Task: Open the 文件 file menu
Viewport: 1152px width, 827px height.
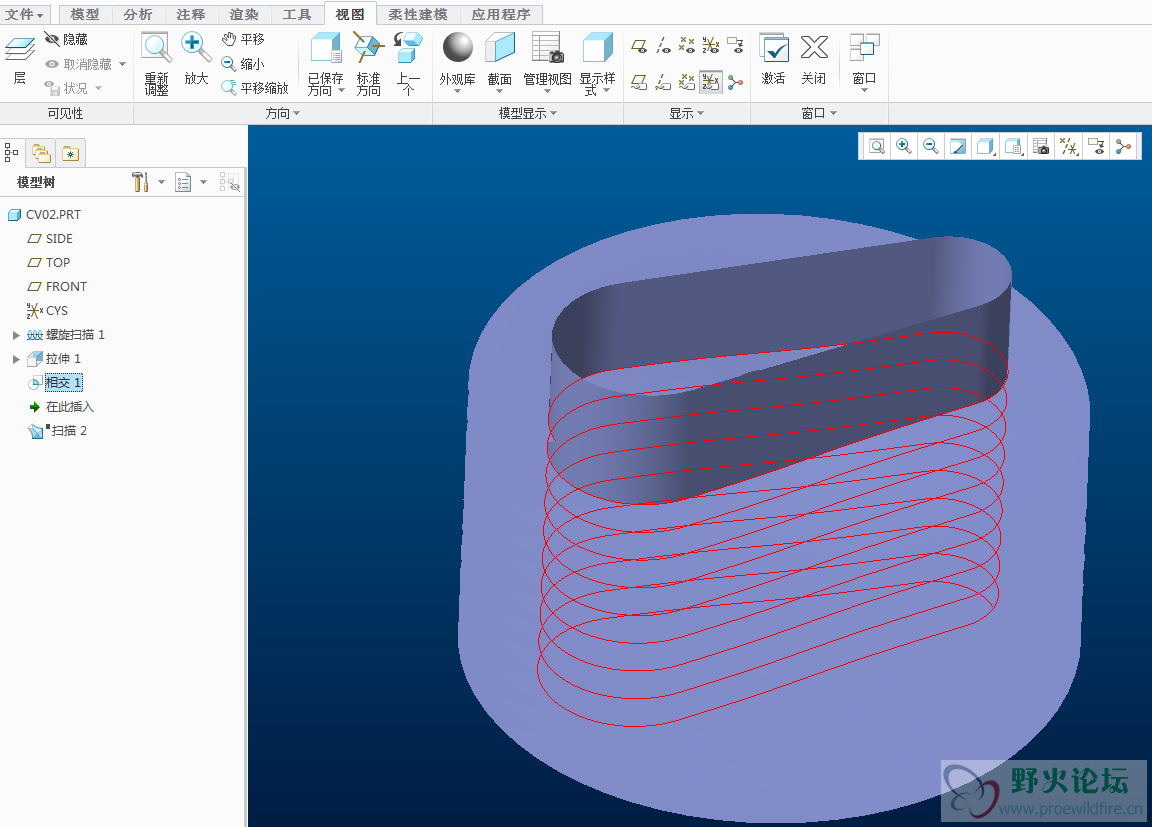Action: pos(24,14)
